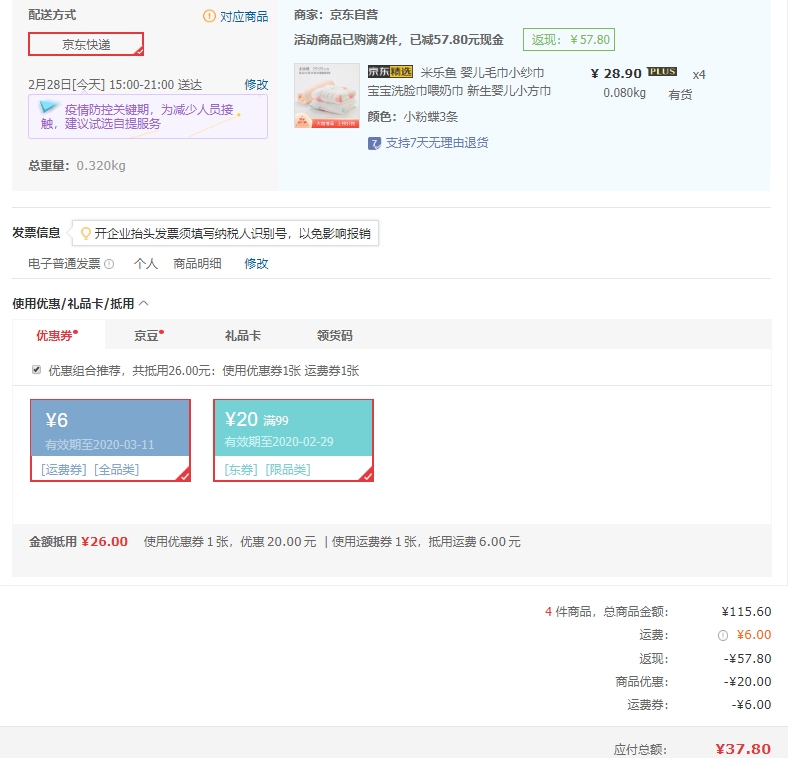Viewport: 796px width, 758px height.
Task: Open the 对应商品 link
Action: pos(244,17)
